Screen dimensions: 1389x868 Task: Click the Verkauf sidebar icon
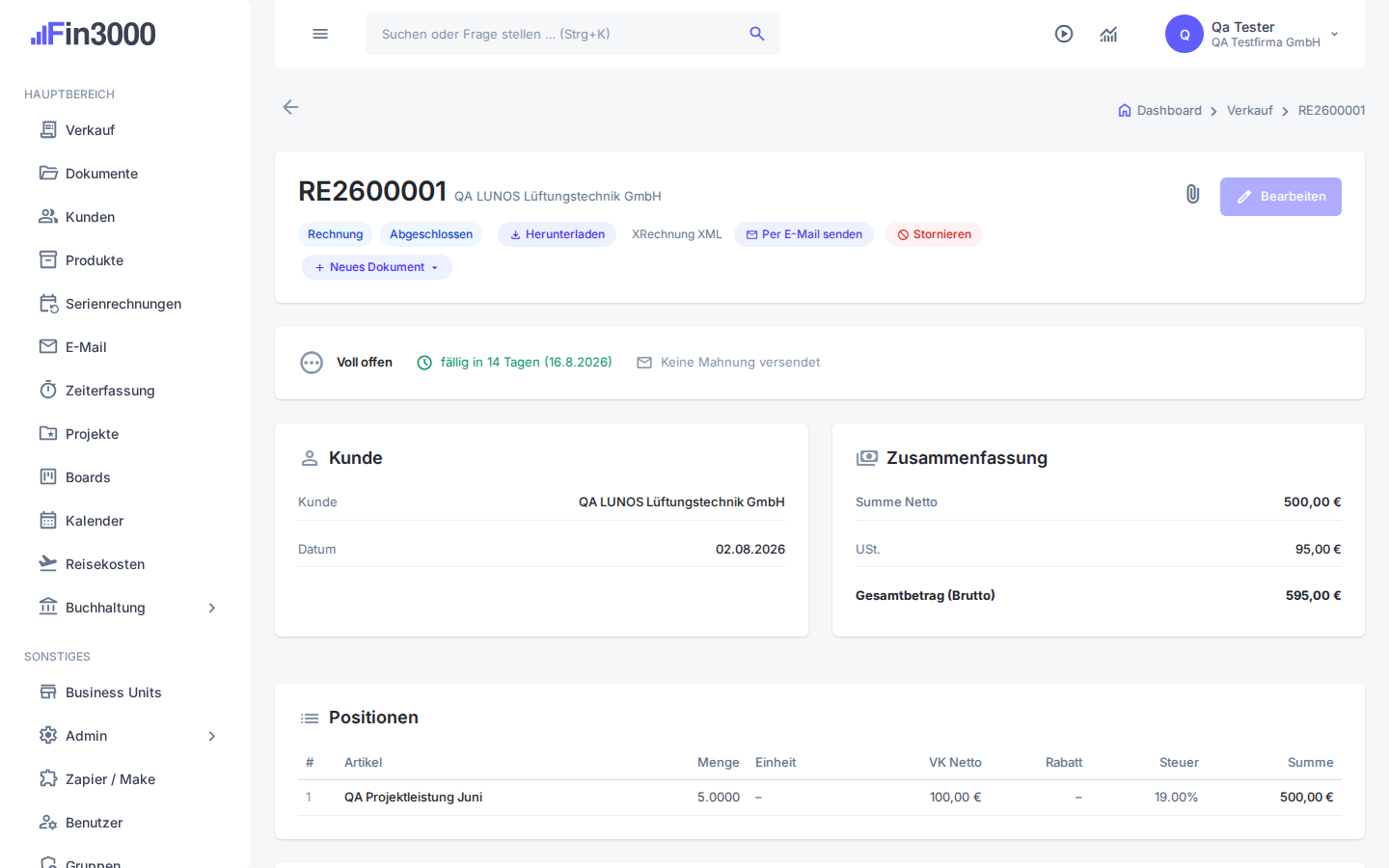48,129
